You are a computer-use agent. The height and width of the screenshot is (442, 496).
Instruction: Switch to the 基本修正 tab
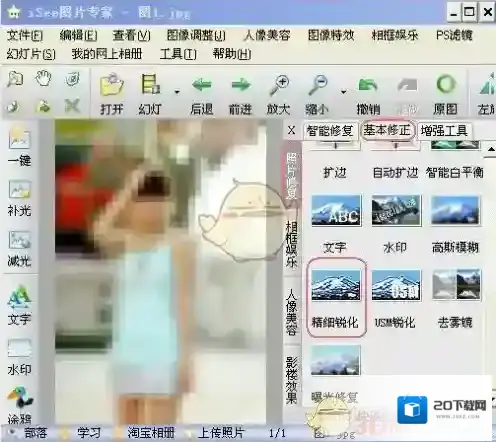coord(387,130)
